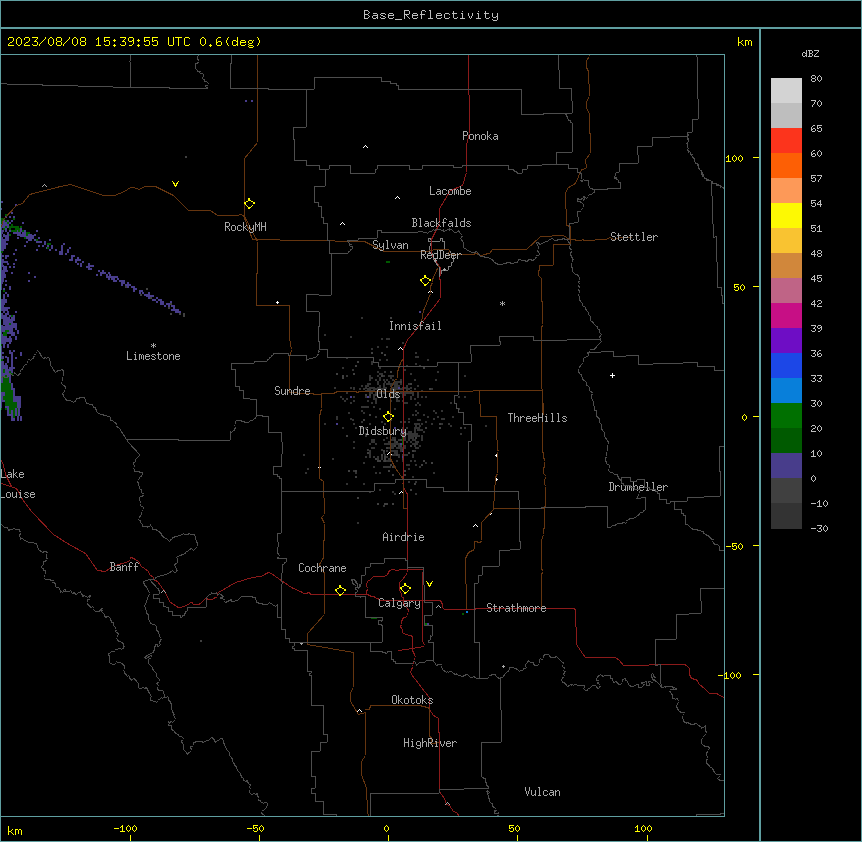This screenshot has height=842, width=862.
Task: Click the blue 36 dBZ legend swatch
Action: pyautogui.click(x=786, y=365)
